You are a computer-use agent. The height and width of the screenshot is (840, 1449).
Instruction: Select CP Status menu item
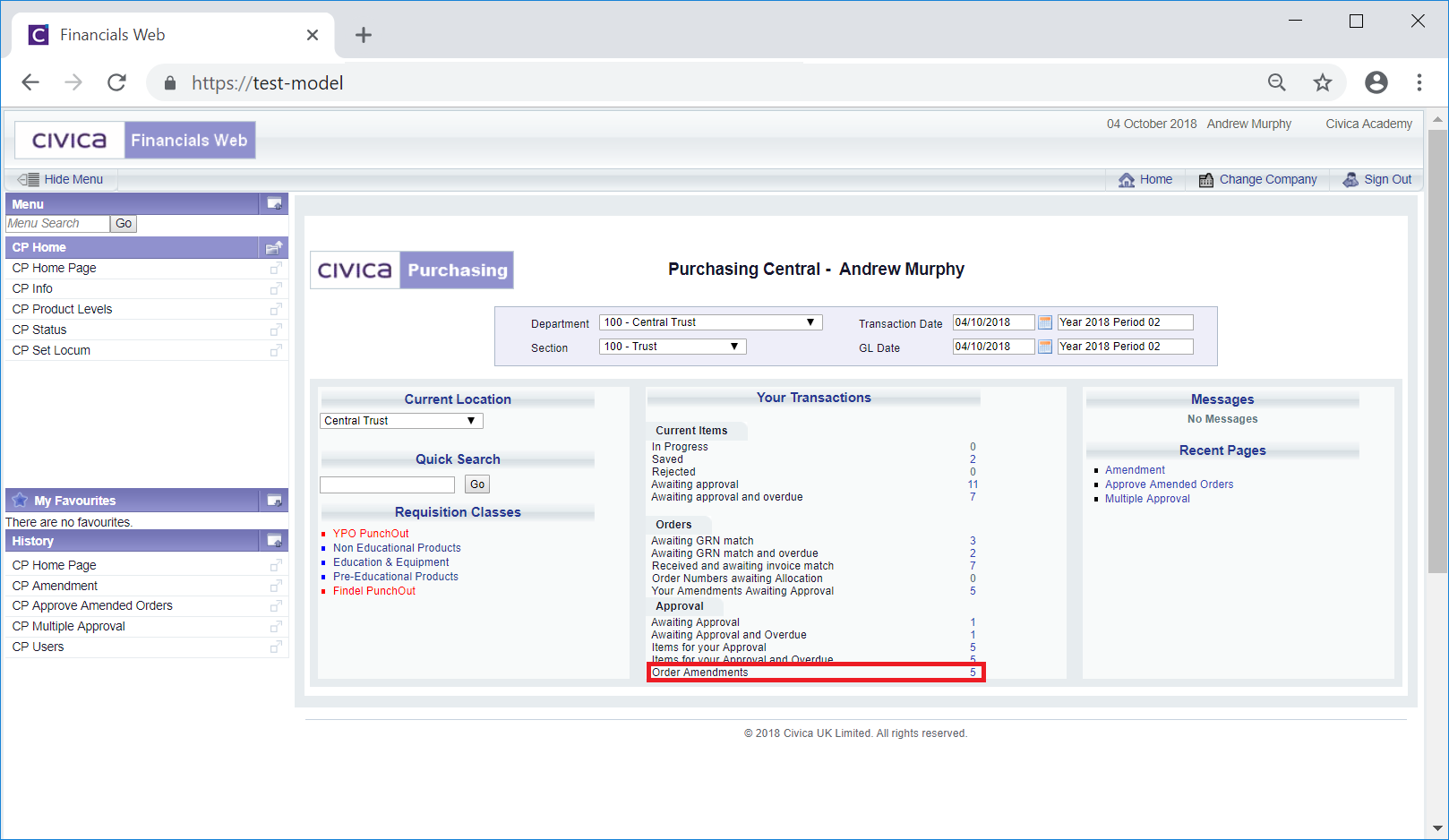(x=39, y=330)
